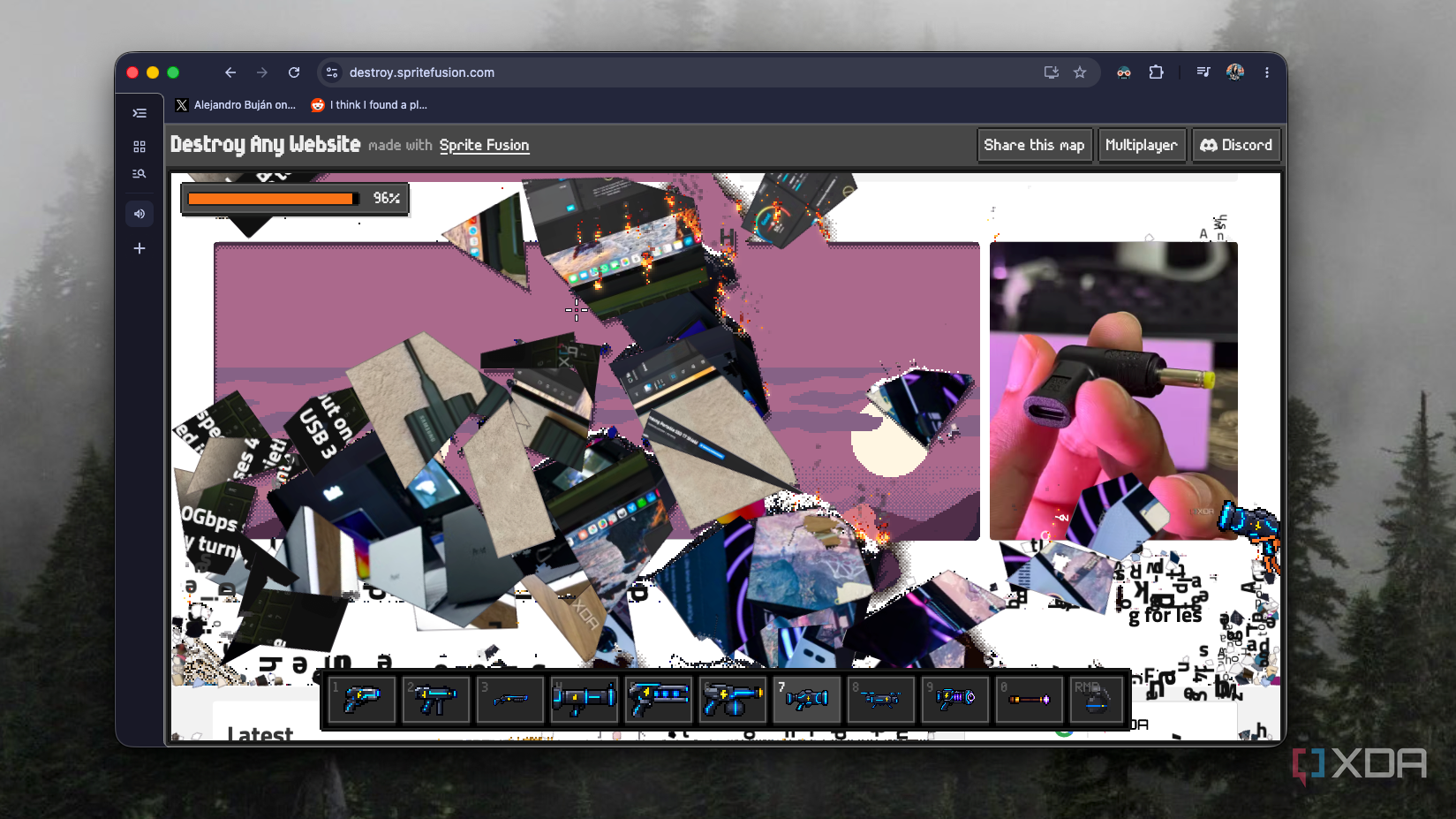
Task: Select weapon slot 9 ray gun
Action: [955, 699]
